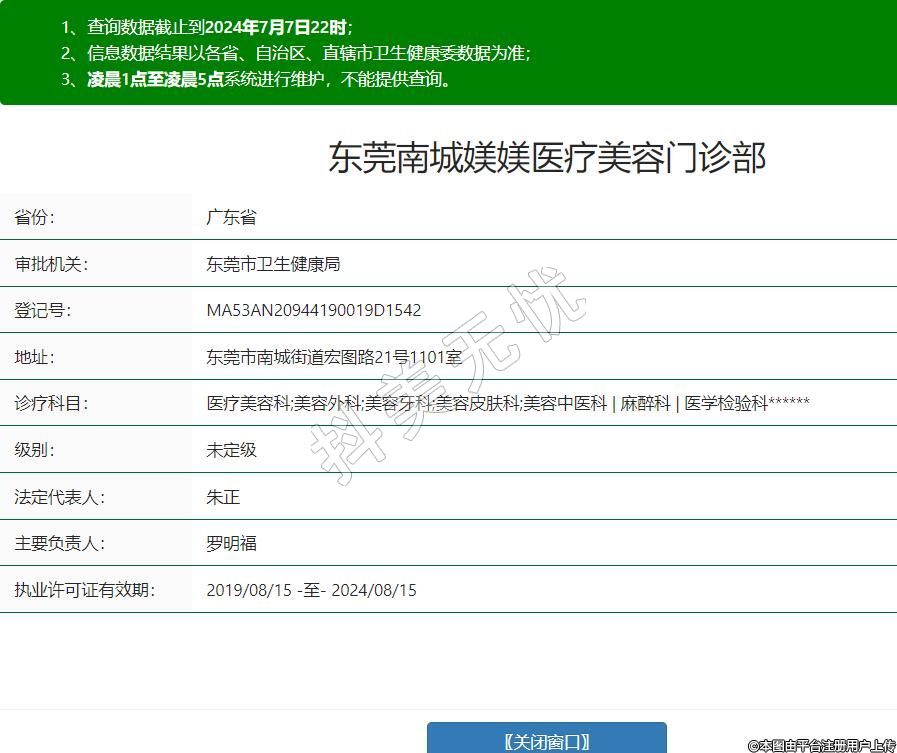
Task: Click the data cutoff notice 2024年7月7日22时
Action: (x=275, y=27)
